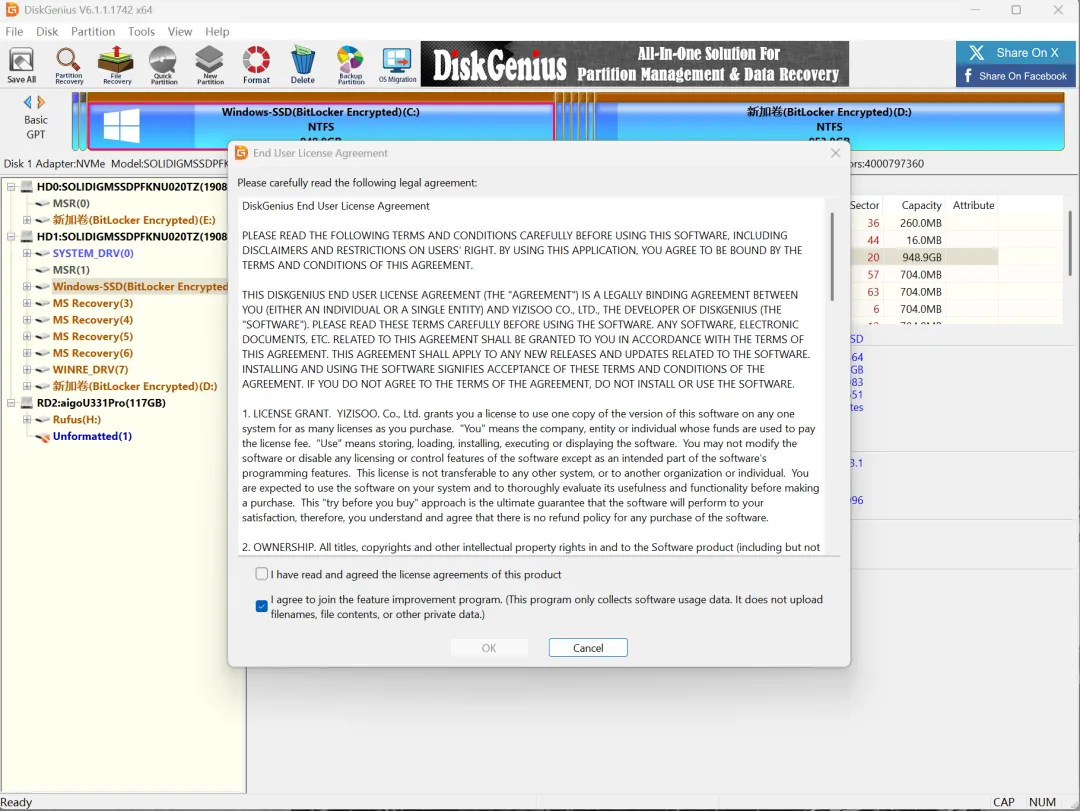This screenshot has height=811, width=1080.
Task: Select the D: partition in disk map
Action: click(829, 121)
